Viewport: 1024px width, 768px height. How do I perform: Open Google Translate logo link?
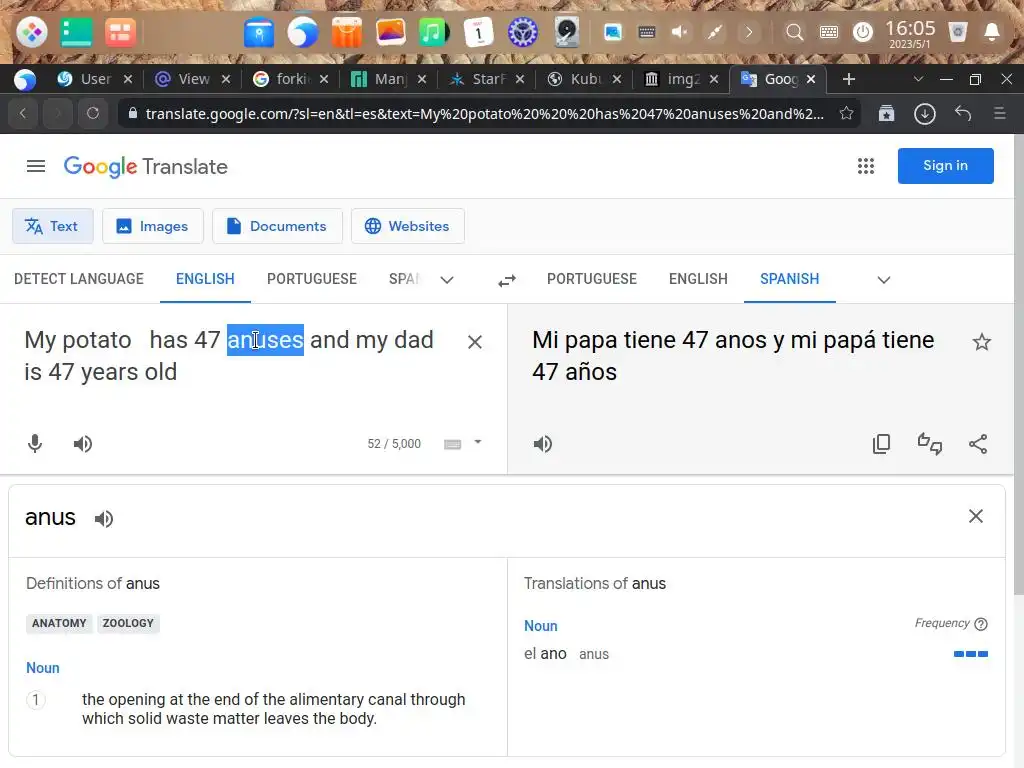(146, 167)
